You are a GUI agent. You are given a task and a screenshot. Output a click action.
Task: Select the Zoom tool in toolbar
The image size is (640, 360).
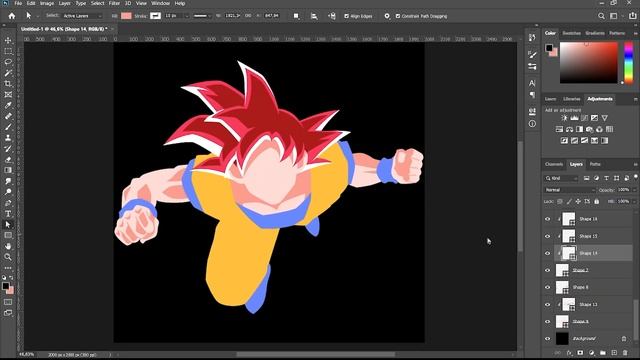(8, 257)
